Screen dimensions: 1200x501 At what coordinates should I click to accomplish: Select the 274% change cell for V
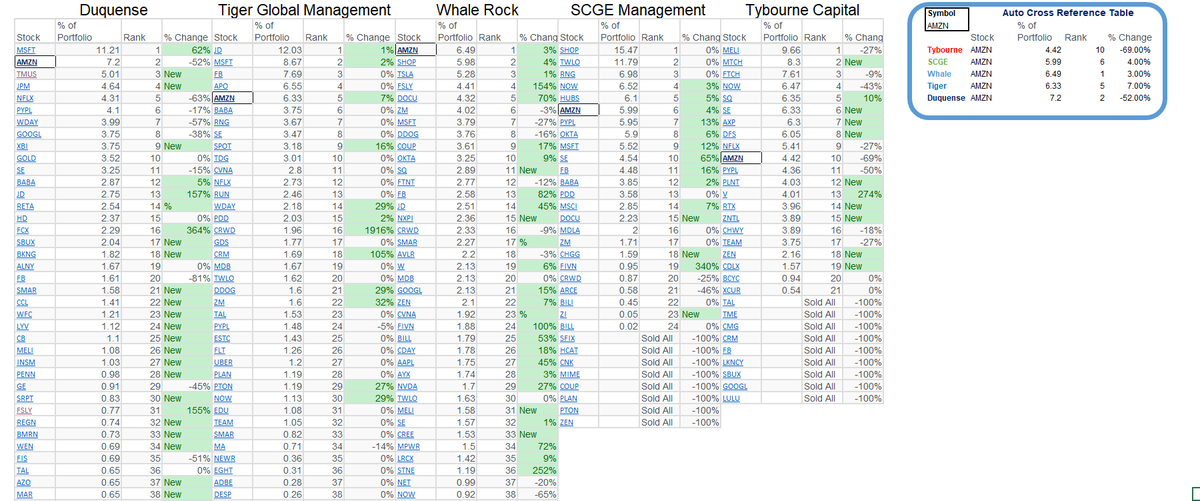pyautogui.click(x=861, y=194)
